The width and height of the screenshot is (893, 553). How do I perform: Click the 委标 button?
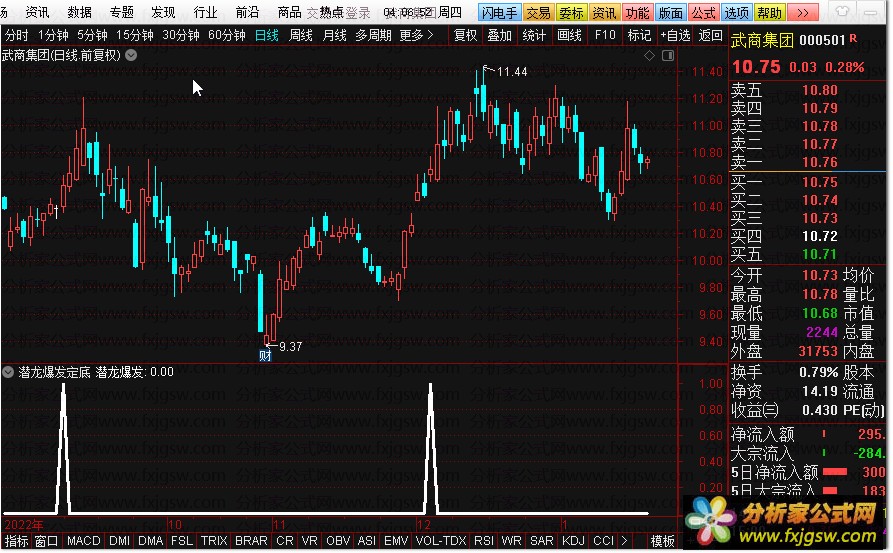click(x=571, y=13)
